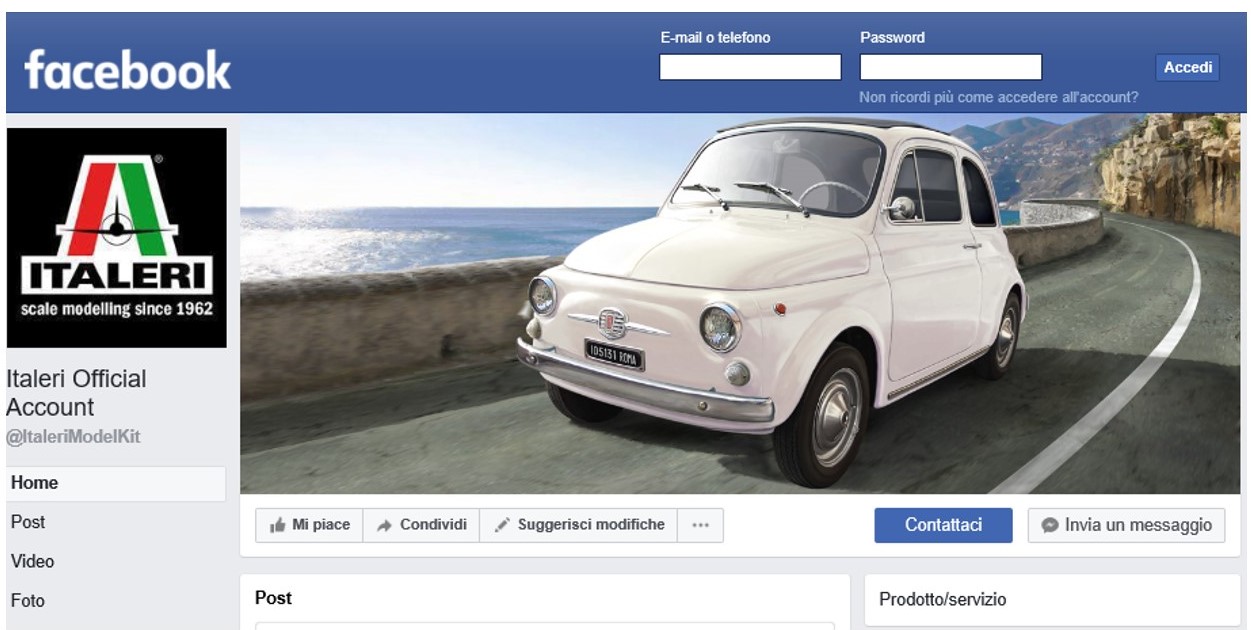Click the Italeri Official Account page name

[76, 393]
